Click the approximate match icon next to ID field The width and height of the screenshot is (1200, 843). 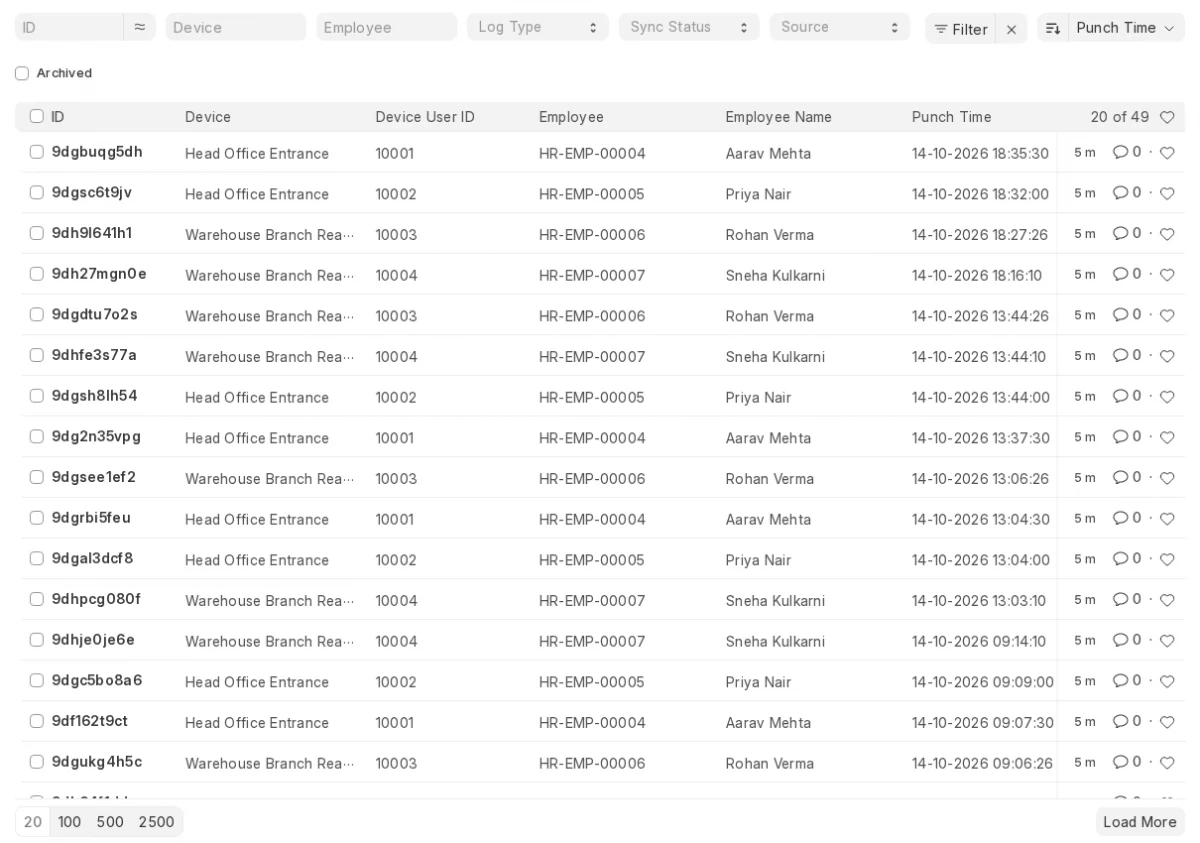(139, 28)
